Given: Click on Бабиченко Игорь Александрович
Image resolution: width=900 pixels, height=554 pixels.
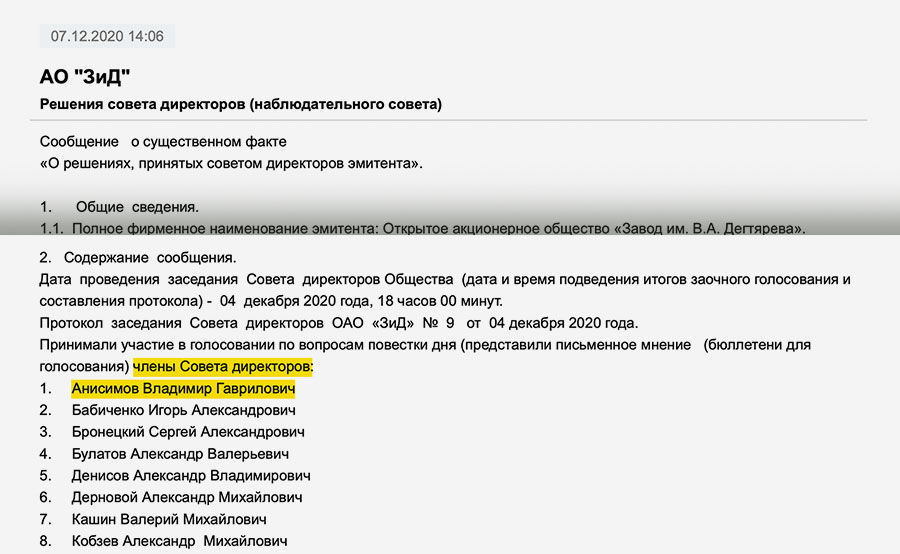Looking at the screenshot, I should [184, 410].
